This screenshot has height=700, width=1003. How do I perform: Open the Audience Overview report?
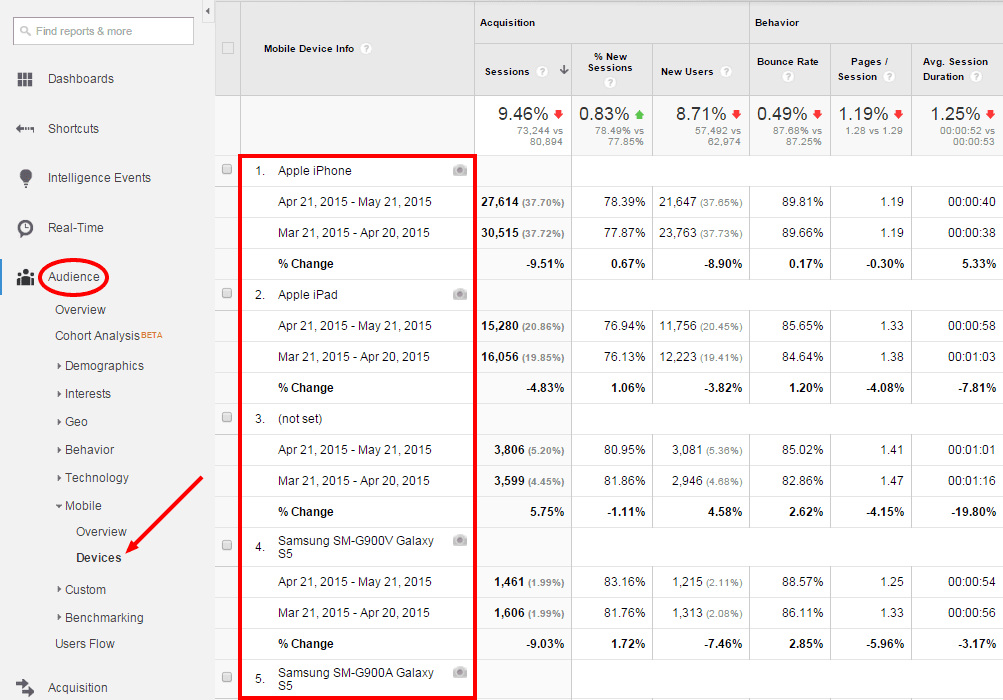tap(80, 310)
